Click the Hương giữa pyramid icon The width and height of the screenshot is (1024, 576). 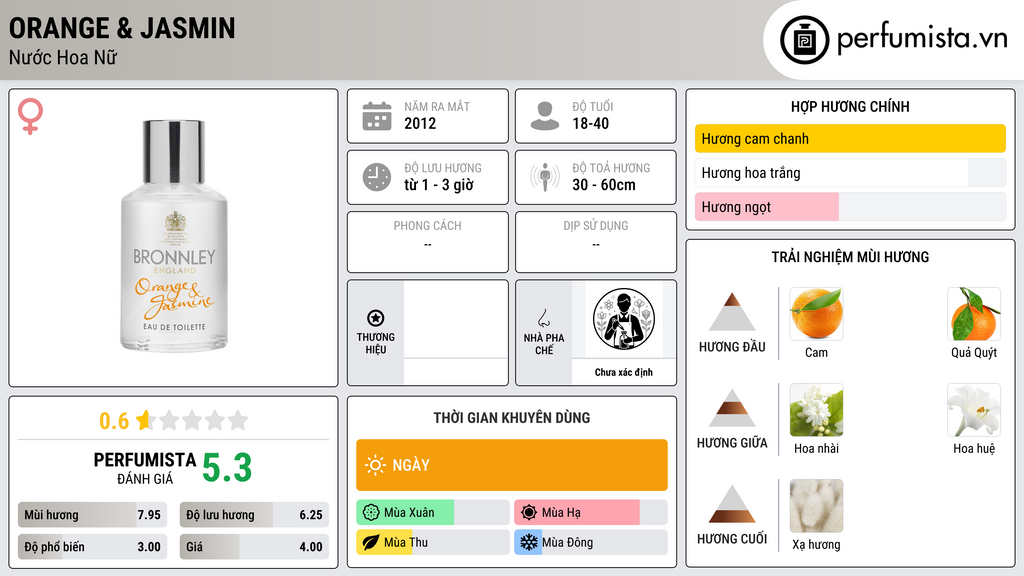coord(732,408)
